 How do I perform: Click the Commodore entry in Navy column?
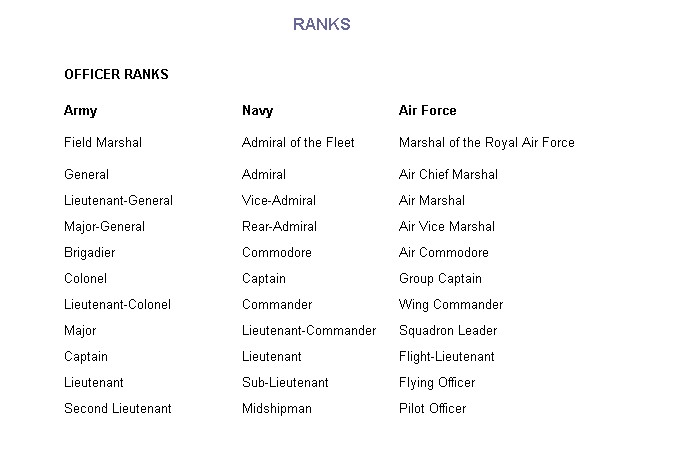coord(276,253)
